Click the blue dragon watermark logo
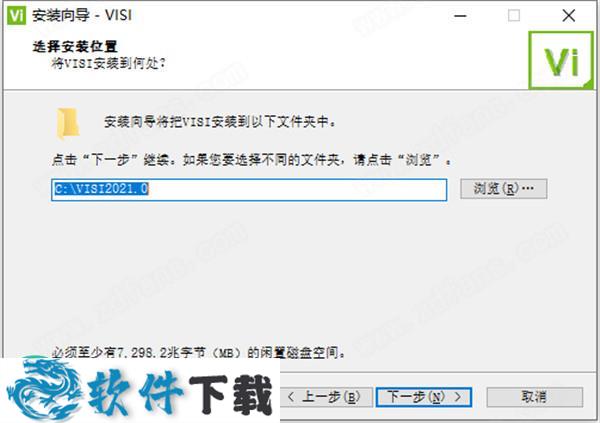The image size is (600, 423). pyautogui.click(x=43, y=390)
